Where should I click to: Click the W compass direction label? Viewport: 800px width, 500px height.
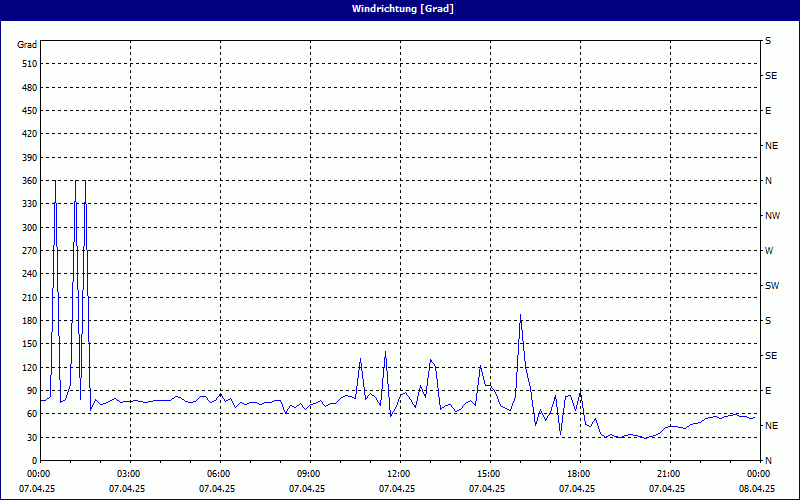point(768,251)
